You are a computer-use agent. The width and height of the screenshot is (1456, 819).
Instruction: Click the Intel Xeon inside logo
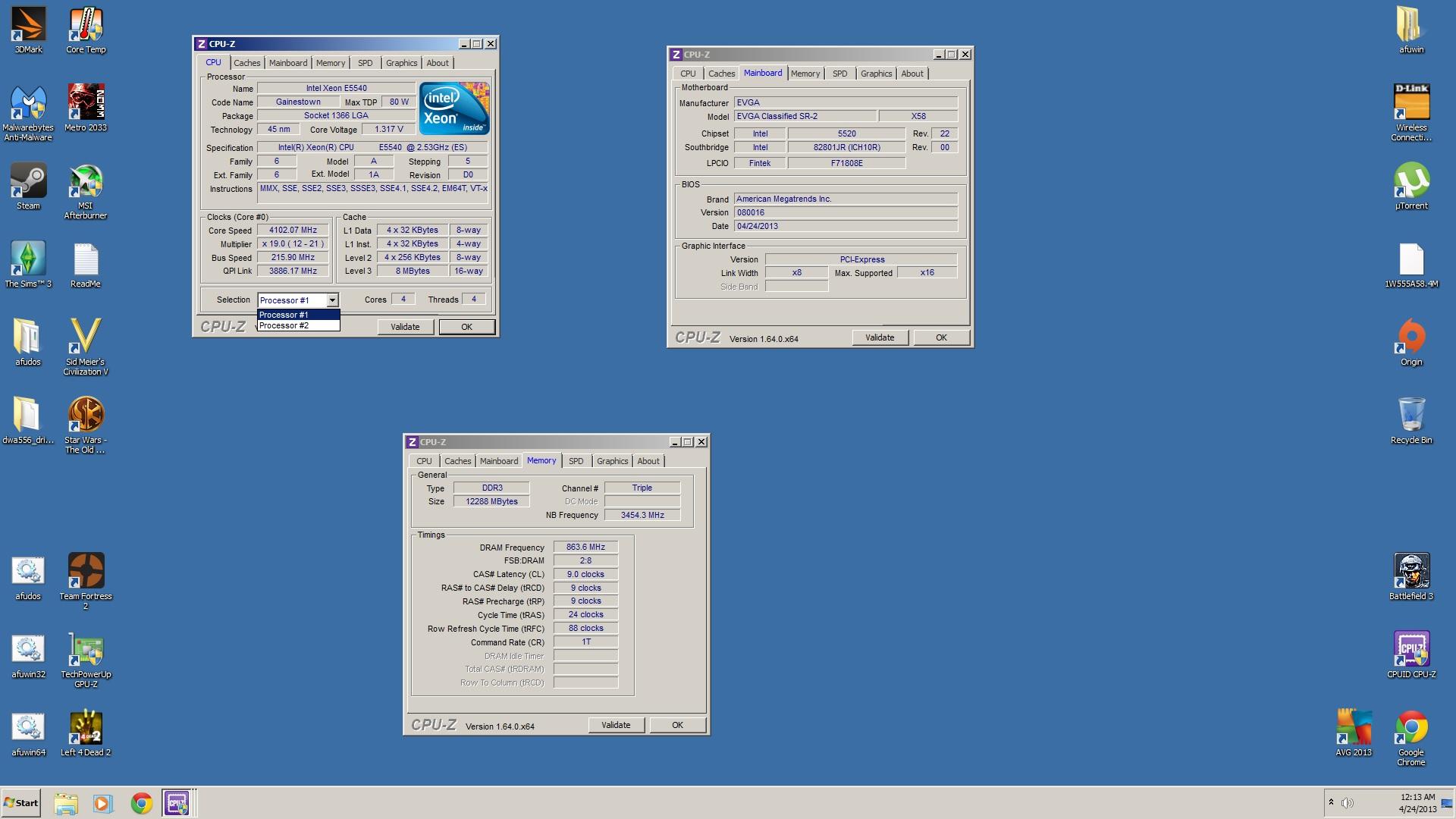454,108
